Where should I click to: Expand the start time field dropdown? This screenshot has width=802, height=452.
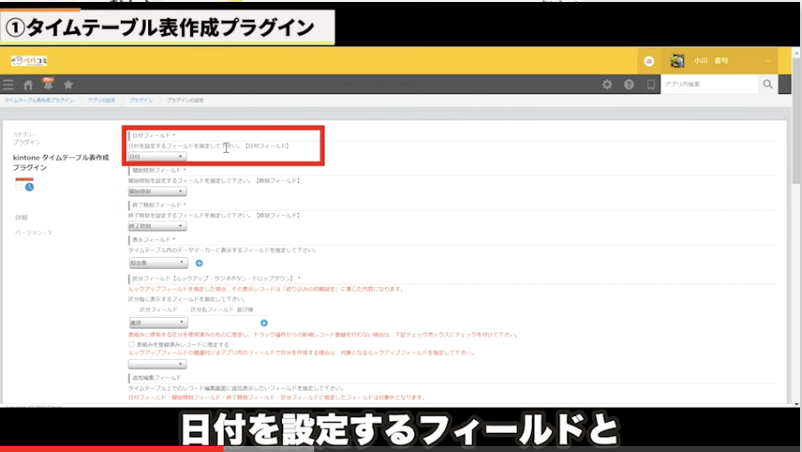point(157,191)
